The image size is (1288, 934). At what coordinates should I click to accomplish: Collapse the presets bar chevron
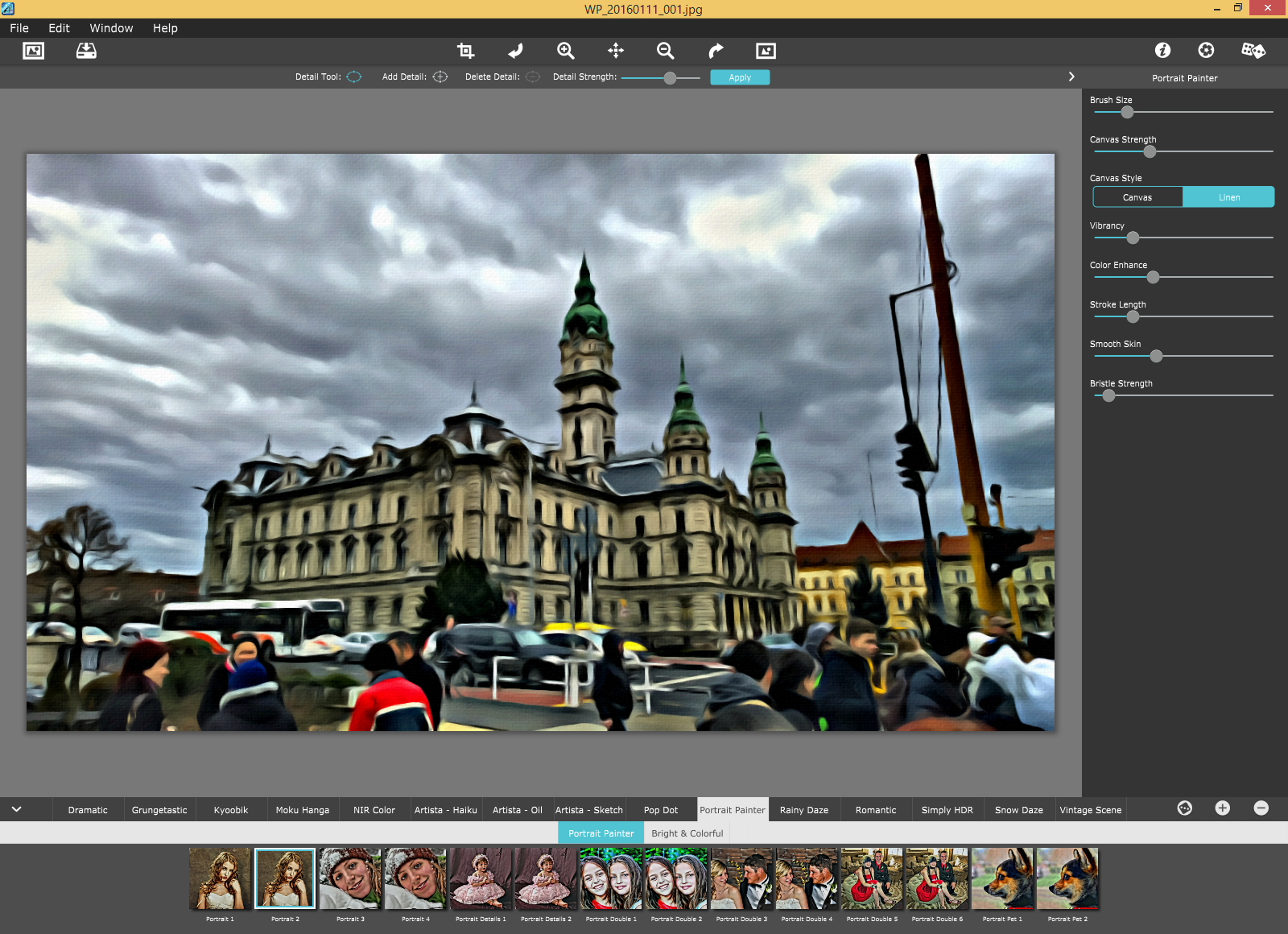tap(16, 809)
